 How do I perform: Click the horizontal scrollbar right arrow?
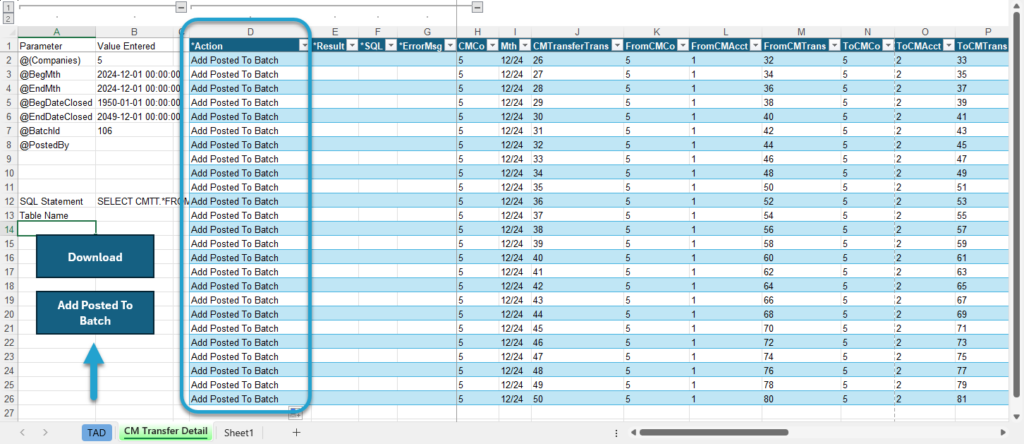[x=1004, y=432]
